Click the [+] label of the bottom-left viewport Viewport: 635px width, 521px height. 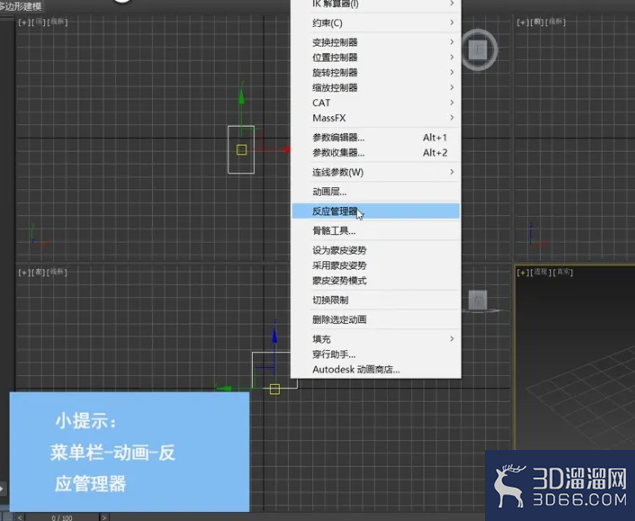[x=23, y=272]
